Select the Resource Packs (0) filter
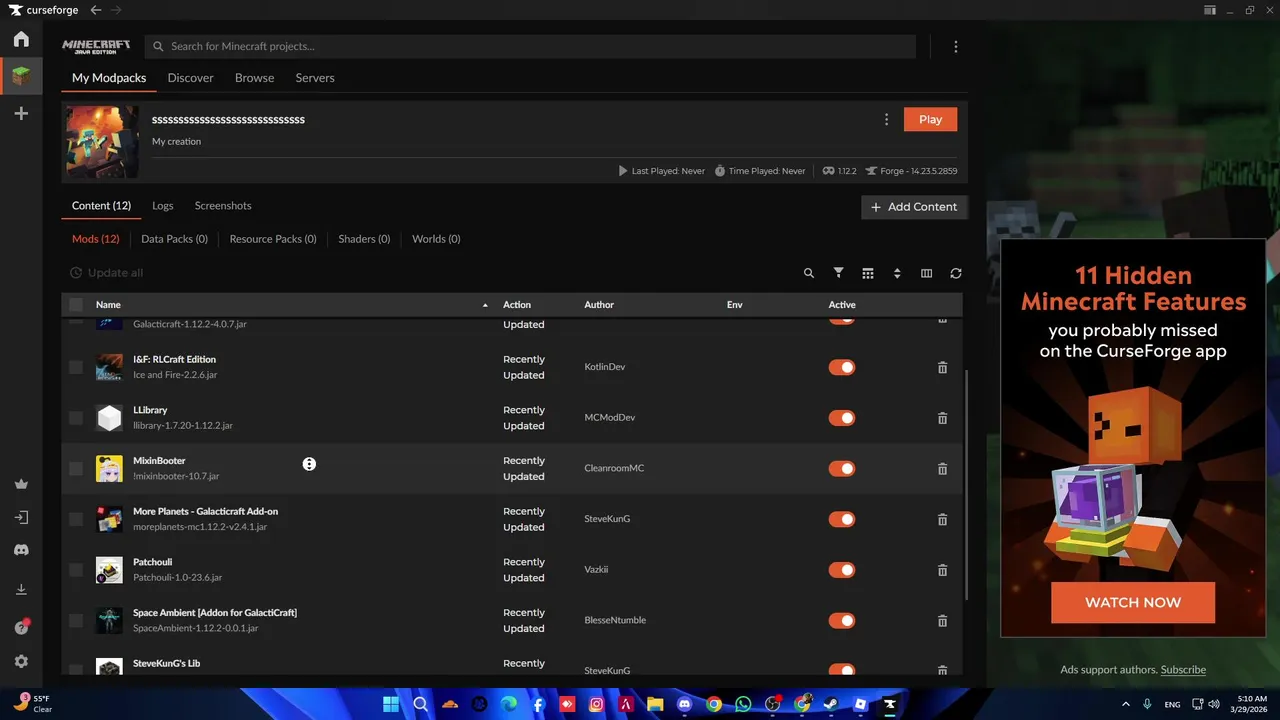Viewport: 1280px width, 720px height. 273,239
